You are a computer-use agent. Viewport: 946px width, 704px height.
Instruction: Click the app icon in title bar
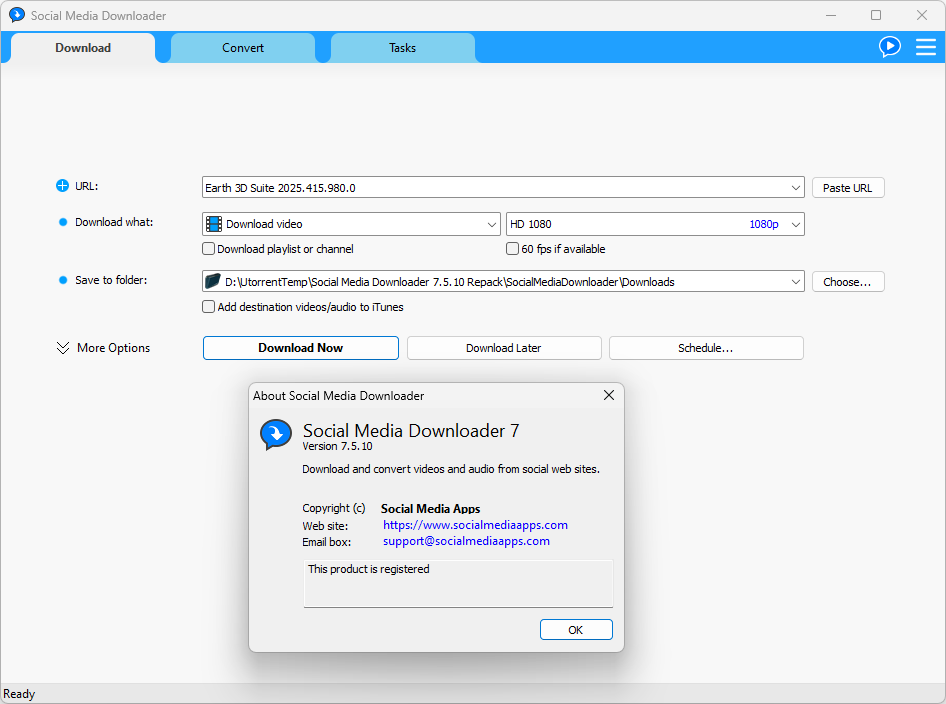coord(17,15)
